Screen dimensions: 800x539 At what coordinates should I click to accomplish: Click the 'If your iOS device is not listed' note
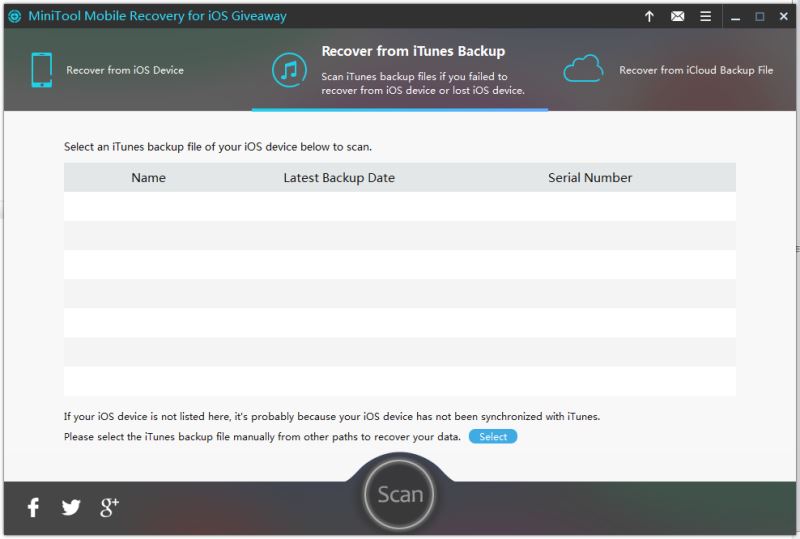pos(332,416)
